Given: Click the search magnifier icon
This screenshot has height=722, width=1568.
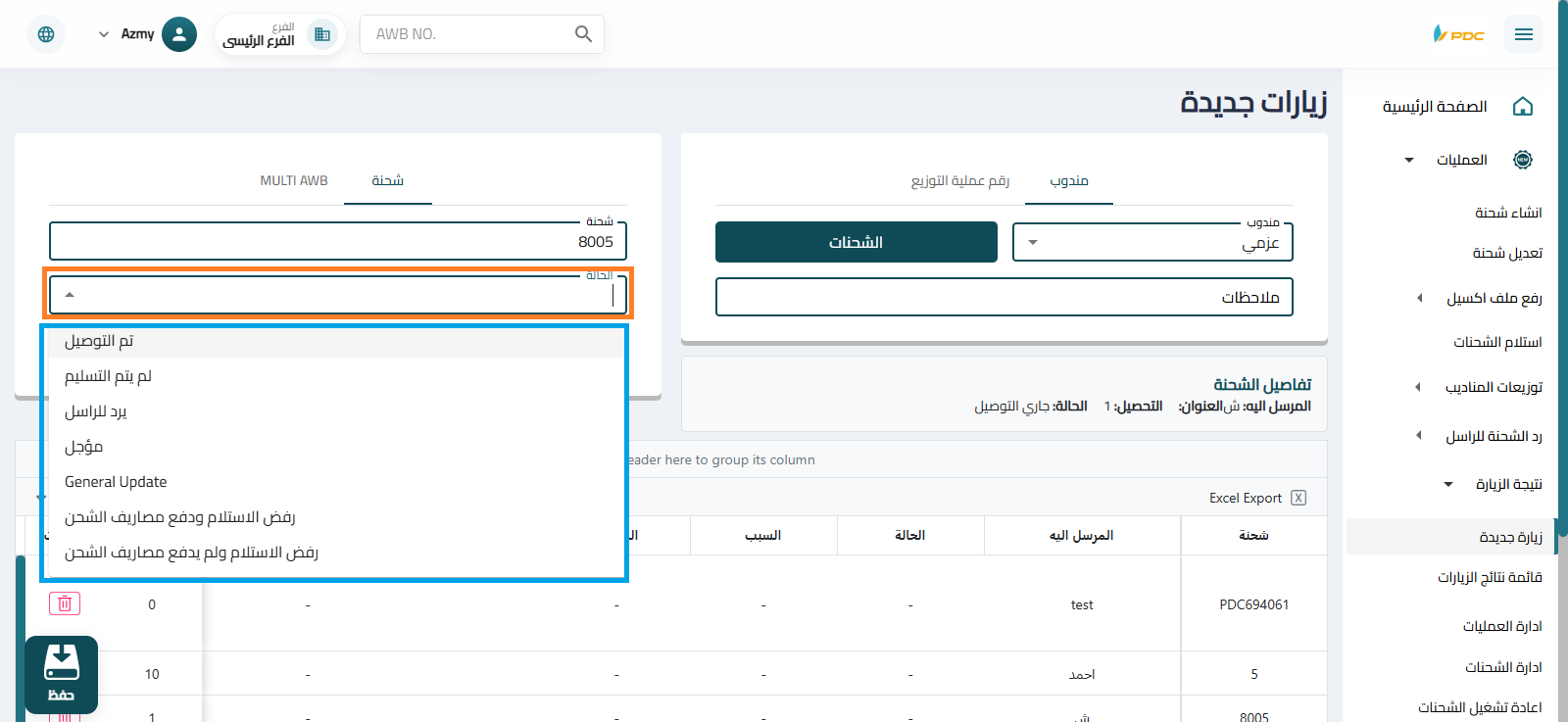Looking at the screenshot, I should point(583,34).
